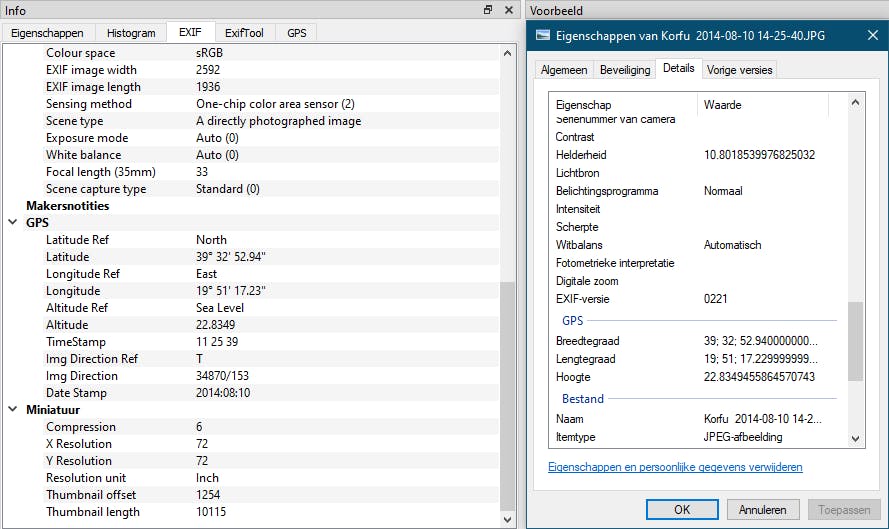Open the ExifTool tab

point(244,33)
